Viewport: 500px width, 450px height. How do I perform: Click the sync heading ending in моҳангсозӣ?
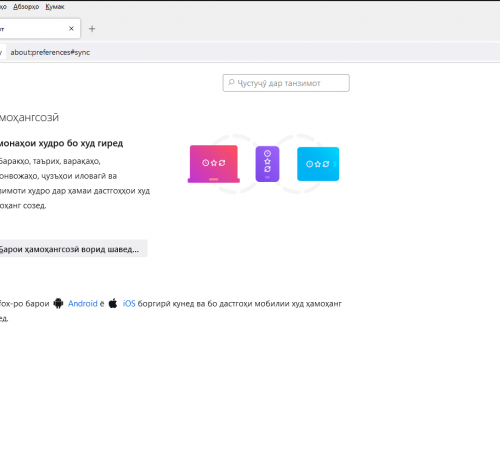point(29,118)
